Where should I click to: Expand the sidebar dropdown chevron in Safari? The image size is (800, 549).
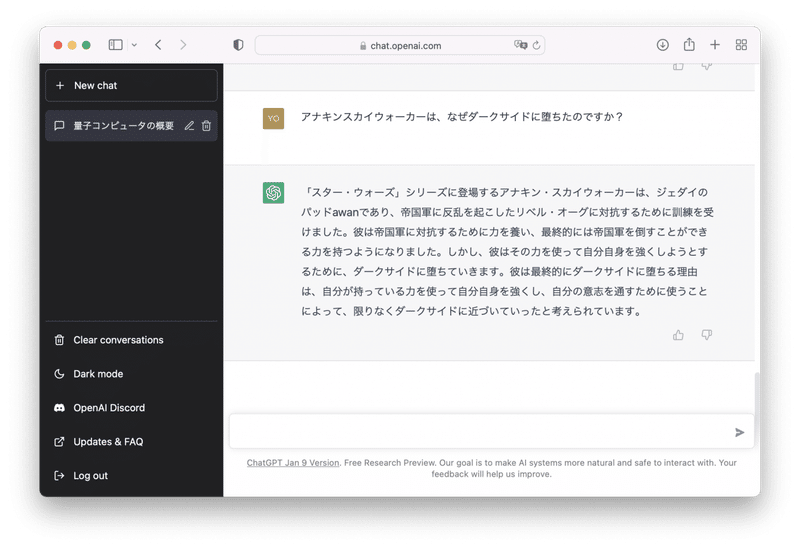tap(134, 45)
